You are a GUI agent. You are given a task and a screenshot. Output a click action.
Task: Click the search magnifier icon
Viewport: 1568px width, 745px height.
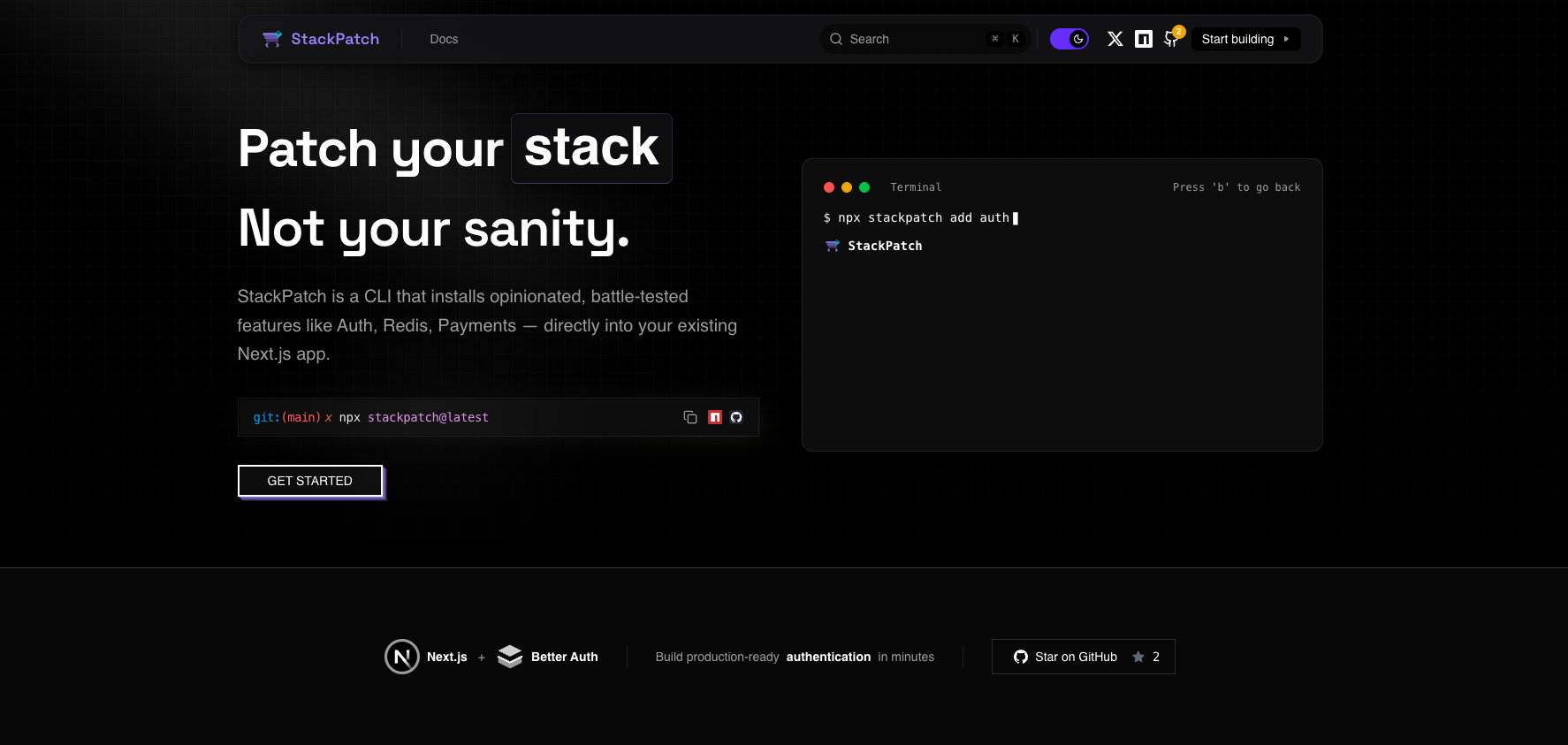[x=836, y=39]
